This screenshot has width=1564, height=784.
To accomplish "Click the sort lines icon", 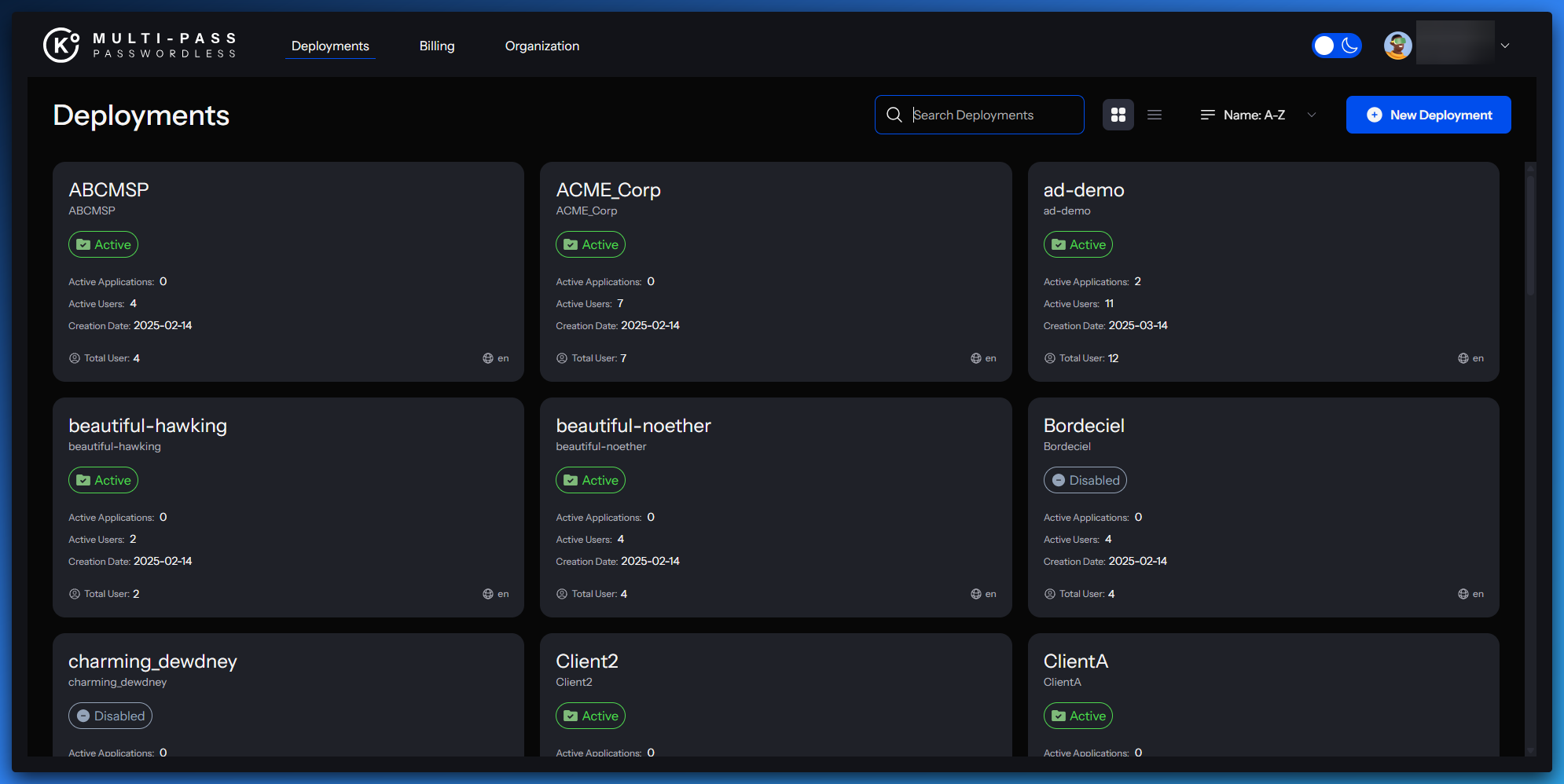I will click(x=1208, y=115).
